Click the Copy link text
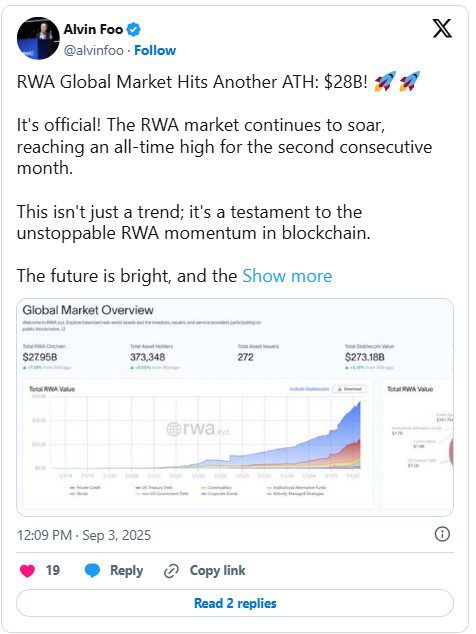 tap(218, 571)
